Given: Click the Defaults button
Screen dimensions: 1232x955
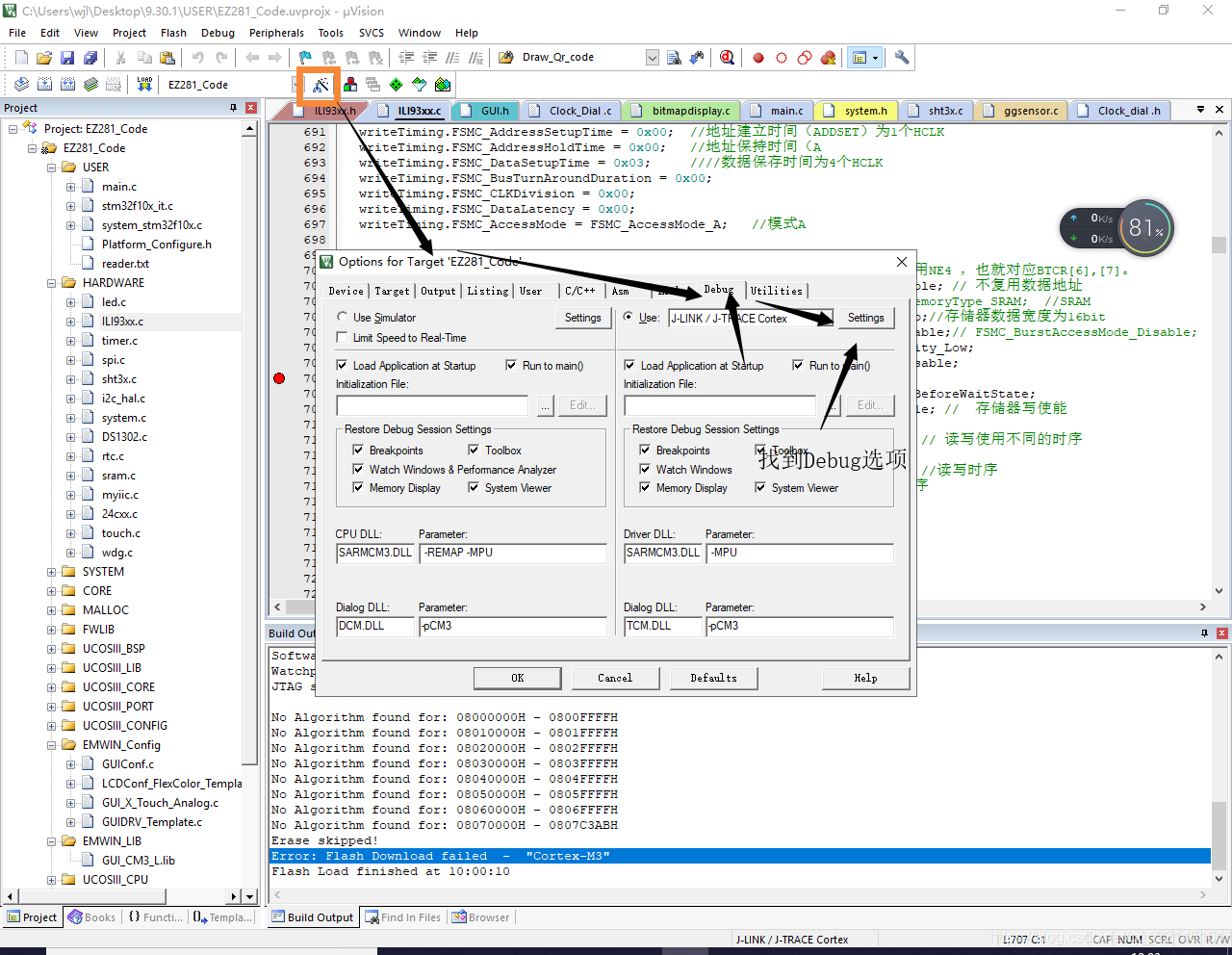Looking at the screenshot, I should 714,679.
